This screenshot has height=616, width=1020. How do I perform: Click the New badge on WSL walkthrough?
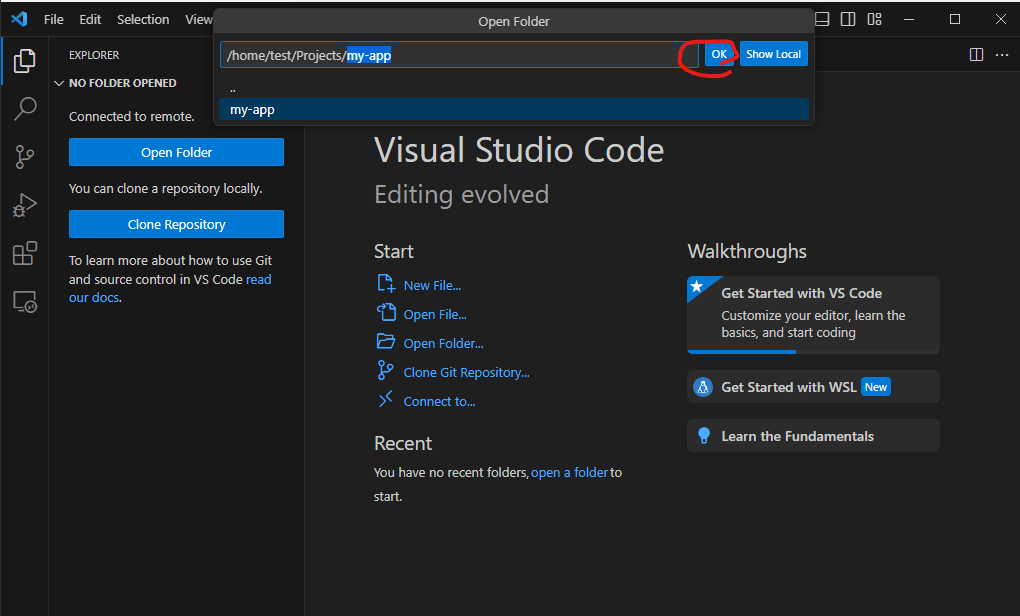876,387
